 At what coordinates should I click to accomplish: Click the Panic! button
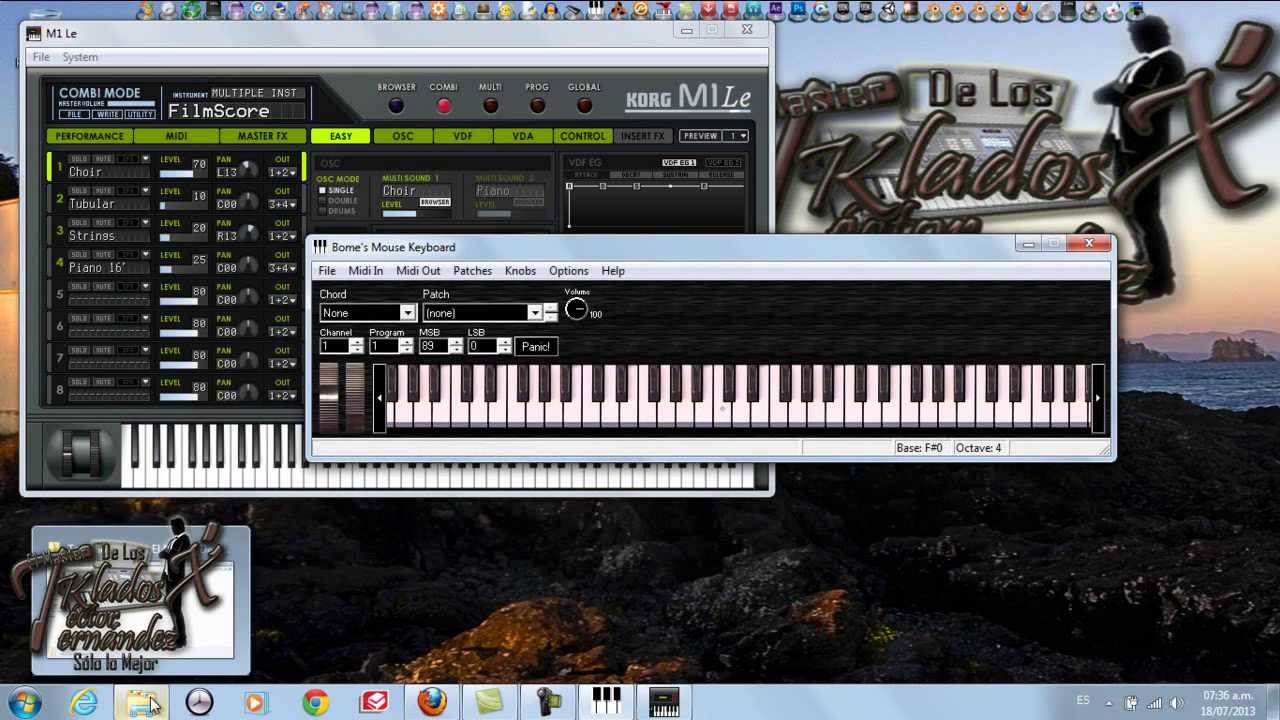click(535, 346)
